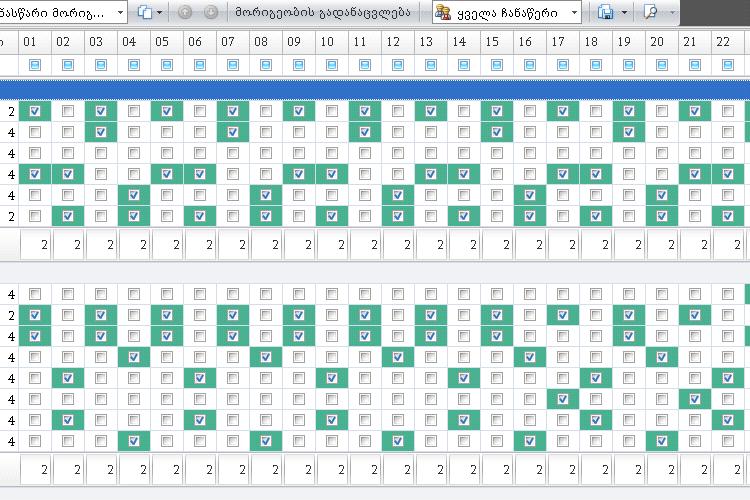Expand the arrow beside the copy icon
750x500 pixels.
(x=159, y=12)
